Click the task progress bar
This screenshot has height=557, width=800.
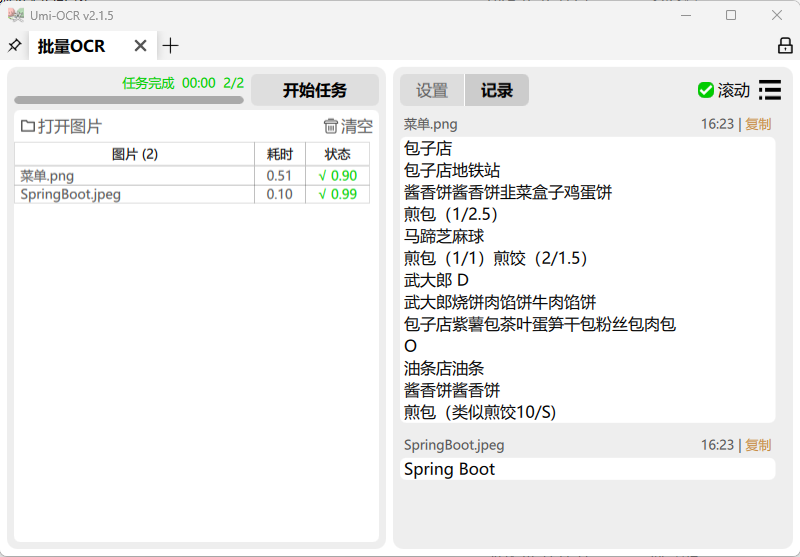(129, 100)
